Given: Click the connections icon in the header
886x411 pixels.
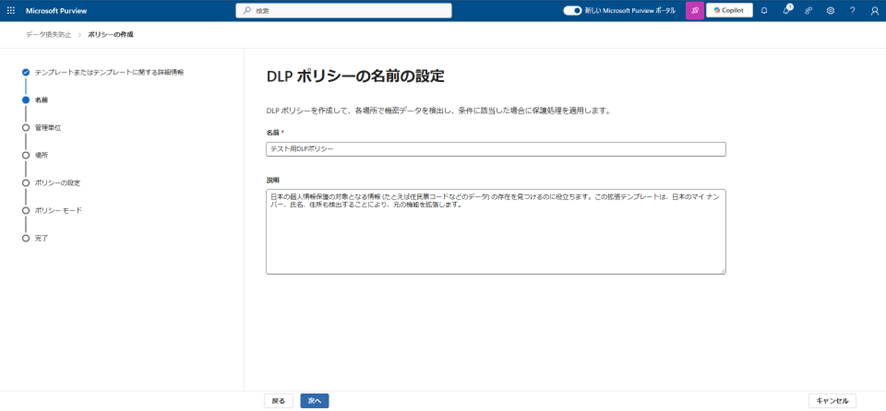Looking at the screenshot, I should [x=808, y=11].
